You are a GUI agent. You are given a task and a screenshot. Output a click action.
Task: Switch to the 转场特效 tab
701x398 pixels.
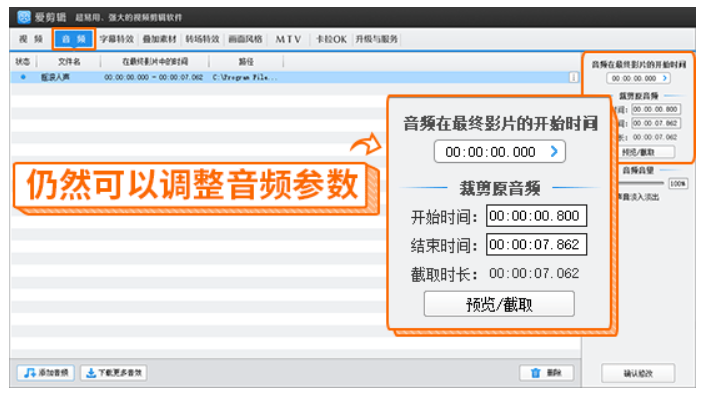[203, 39]
